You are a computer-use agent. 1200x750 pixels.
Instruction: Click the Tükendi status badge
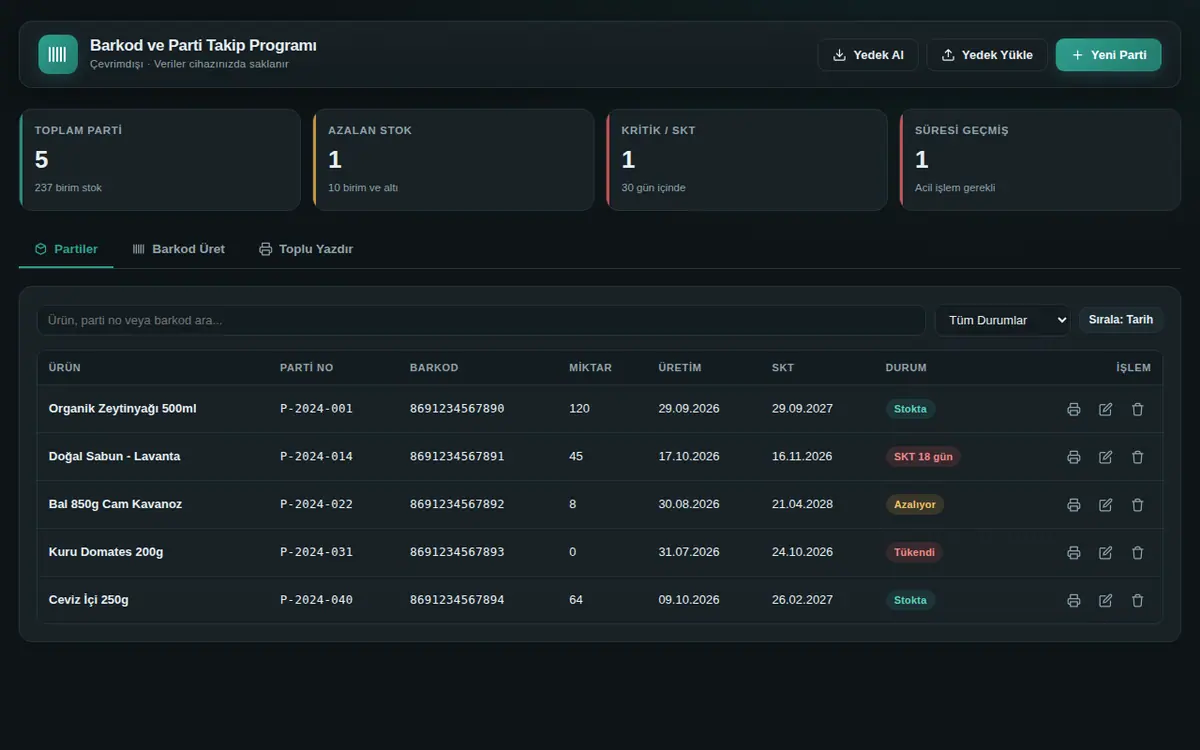(914, 553)
